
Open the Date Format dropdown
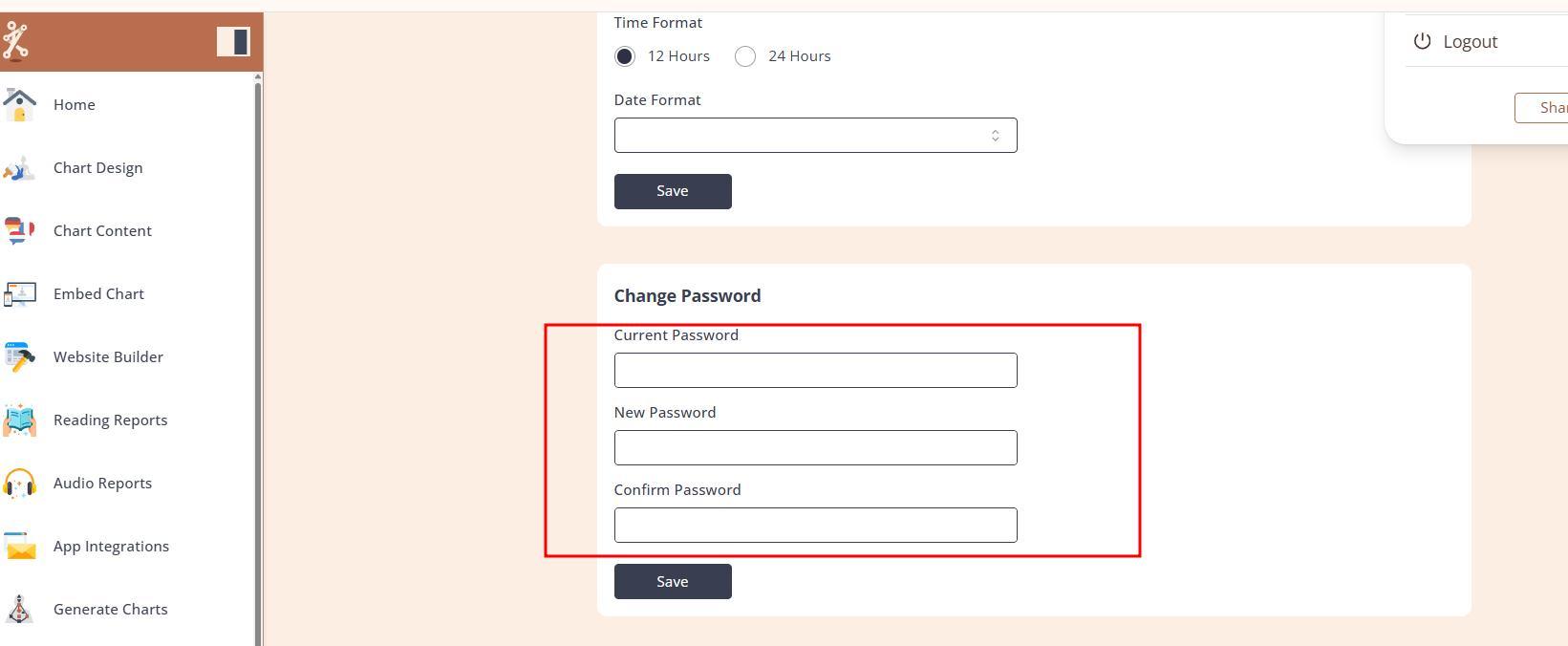(815, 136)
